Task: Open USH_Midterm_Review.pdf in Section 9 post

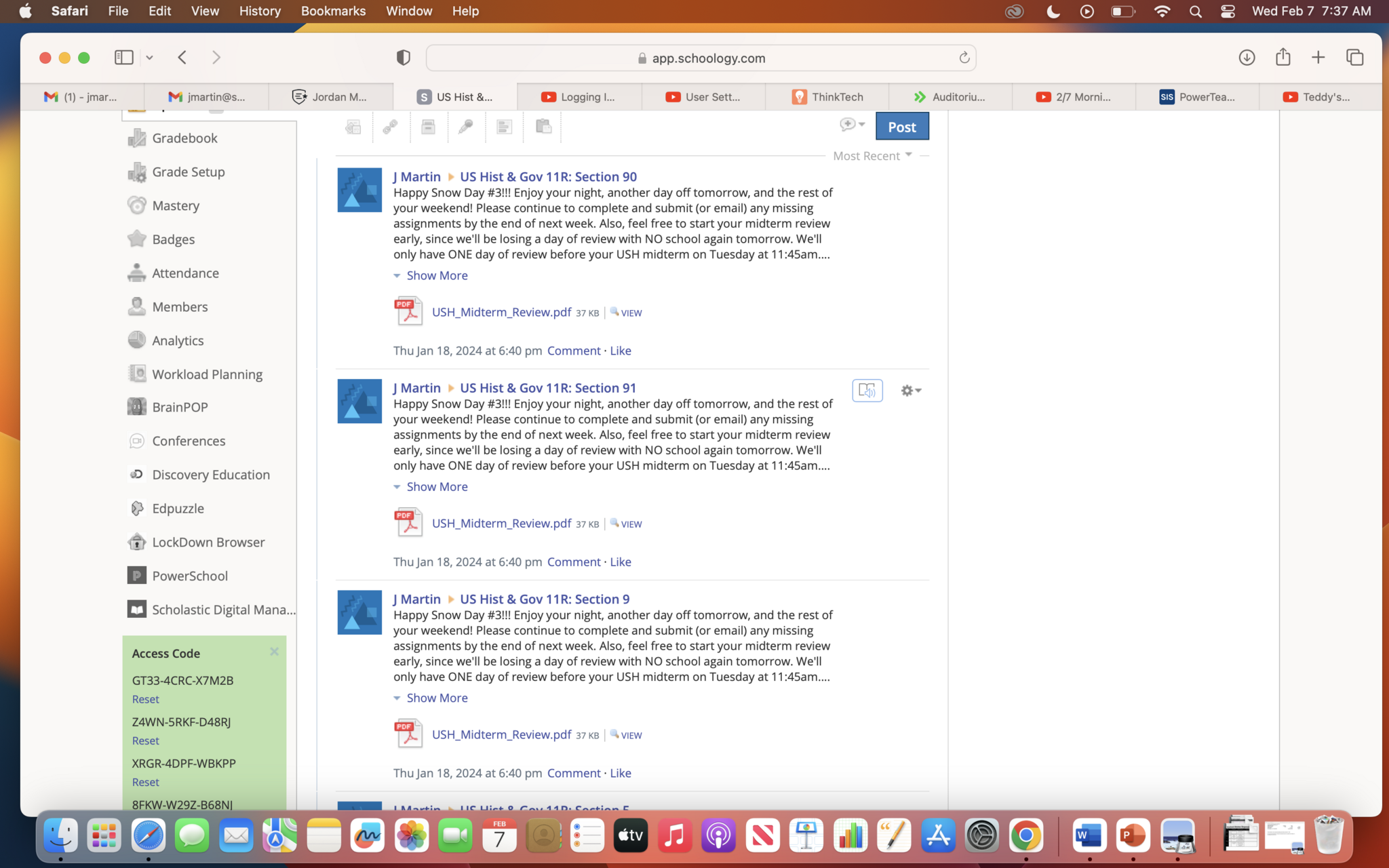Action: 501,734
